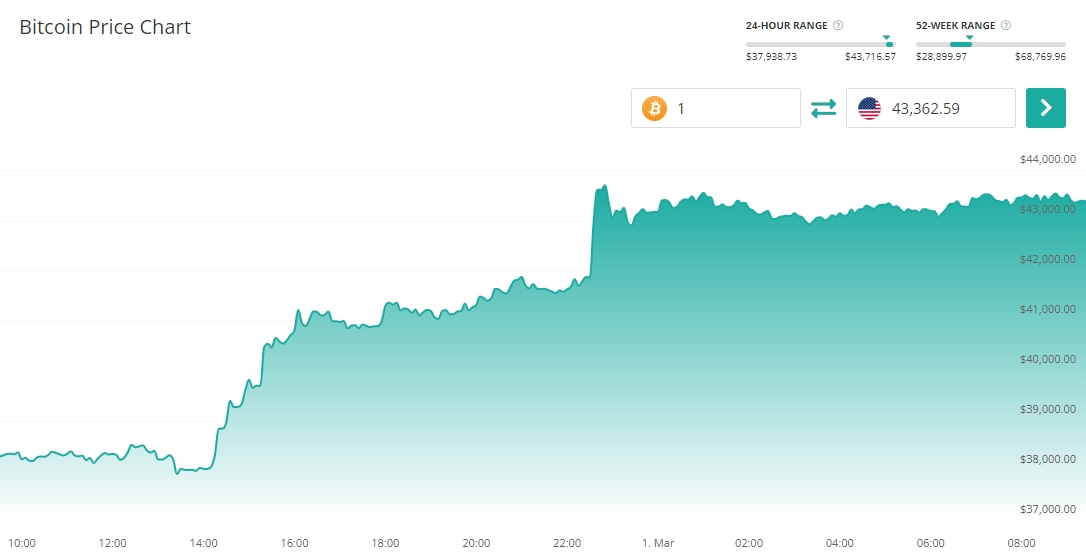This screenshot has width=1086, height=558.
Task: Focus the USD amount field showing 43,362.59
Action: 945,108
